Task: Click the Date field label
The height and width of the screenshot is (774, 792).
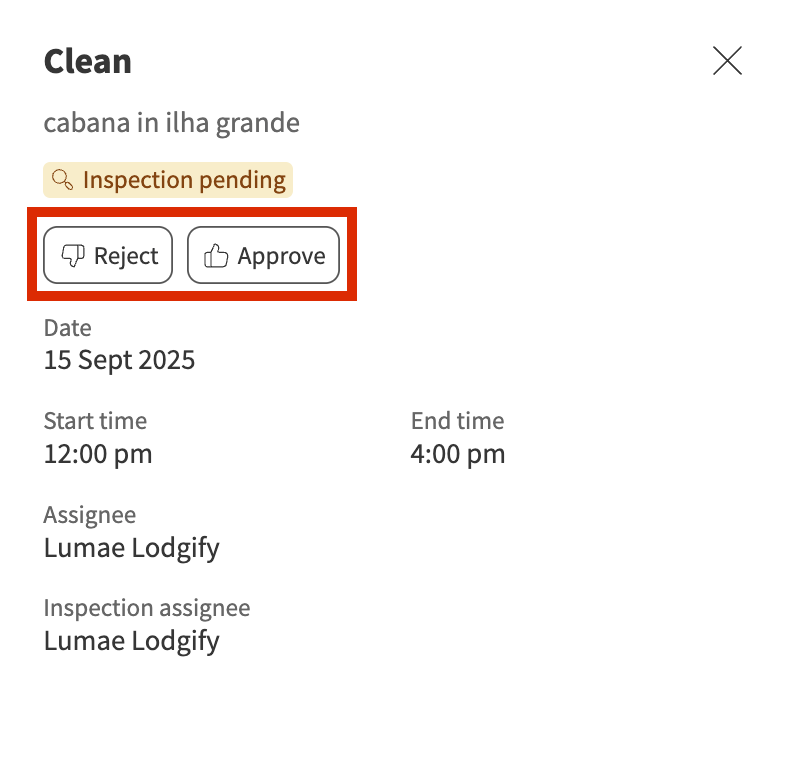Action: click(67, 328)
